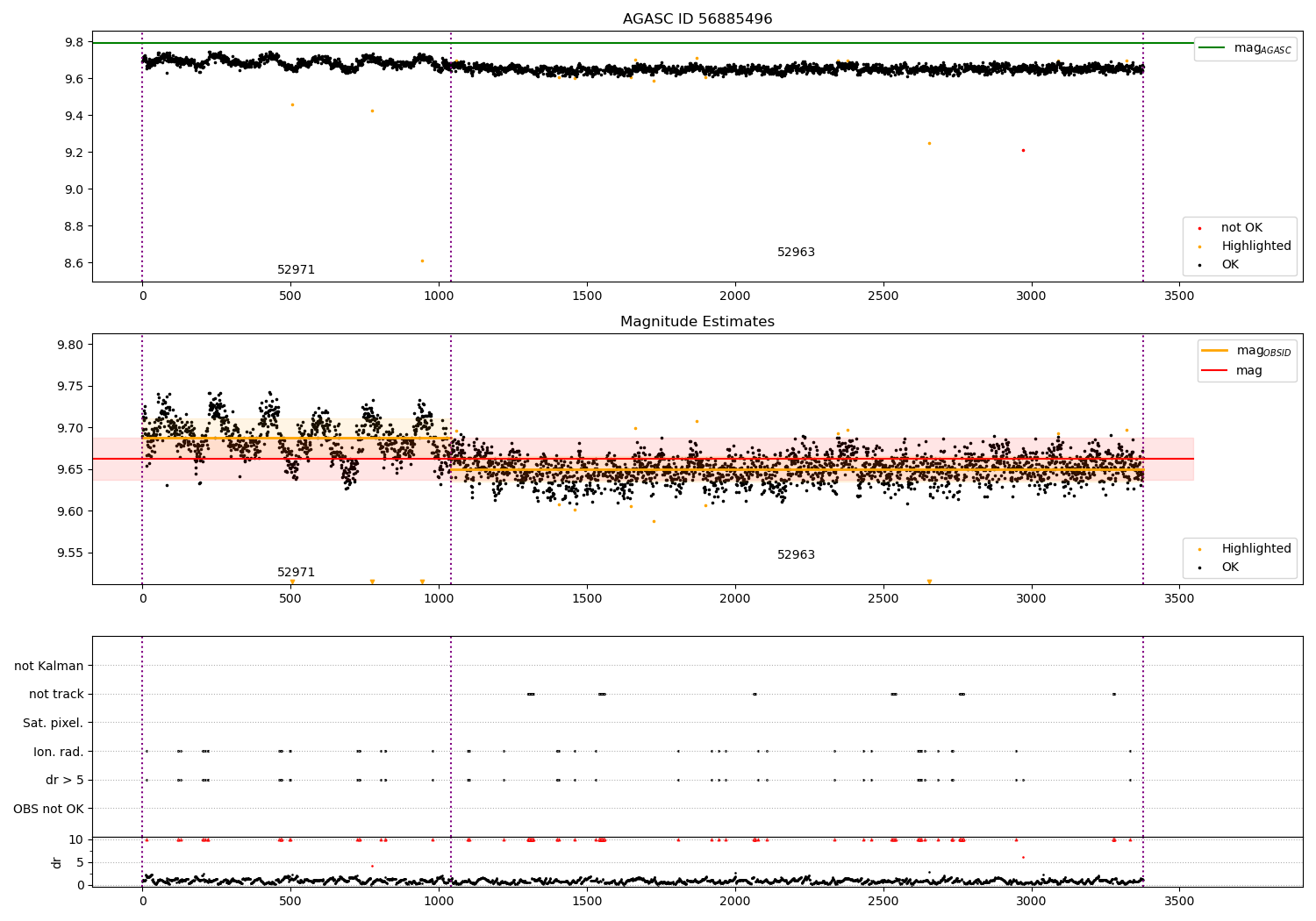Click the "OBS not OK" row label
Viewport: 1316px width, 921px height.
point(49,809)
